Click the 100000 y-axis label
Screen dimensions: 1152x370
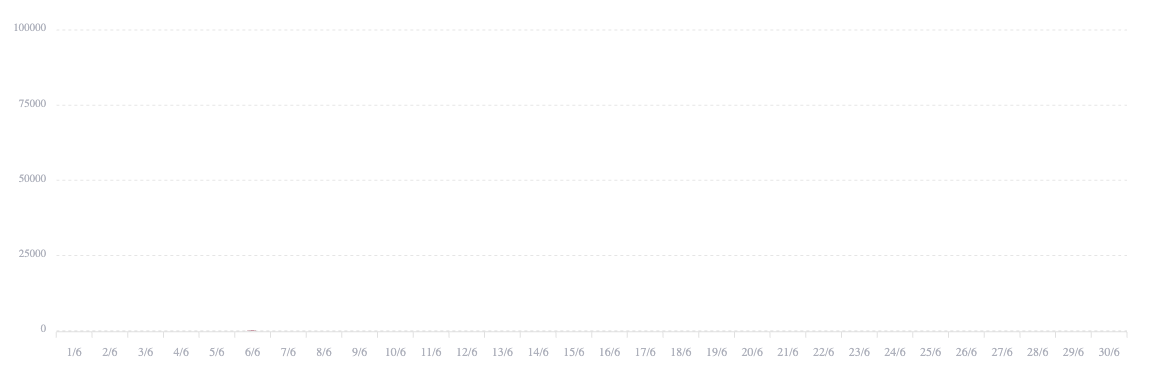(30, 28)
